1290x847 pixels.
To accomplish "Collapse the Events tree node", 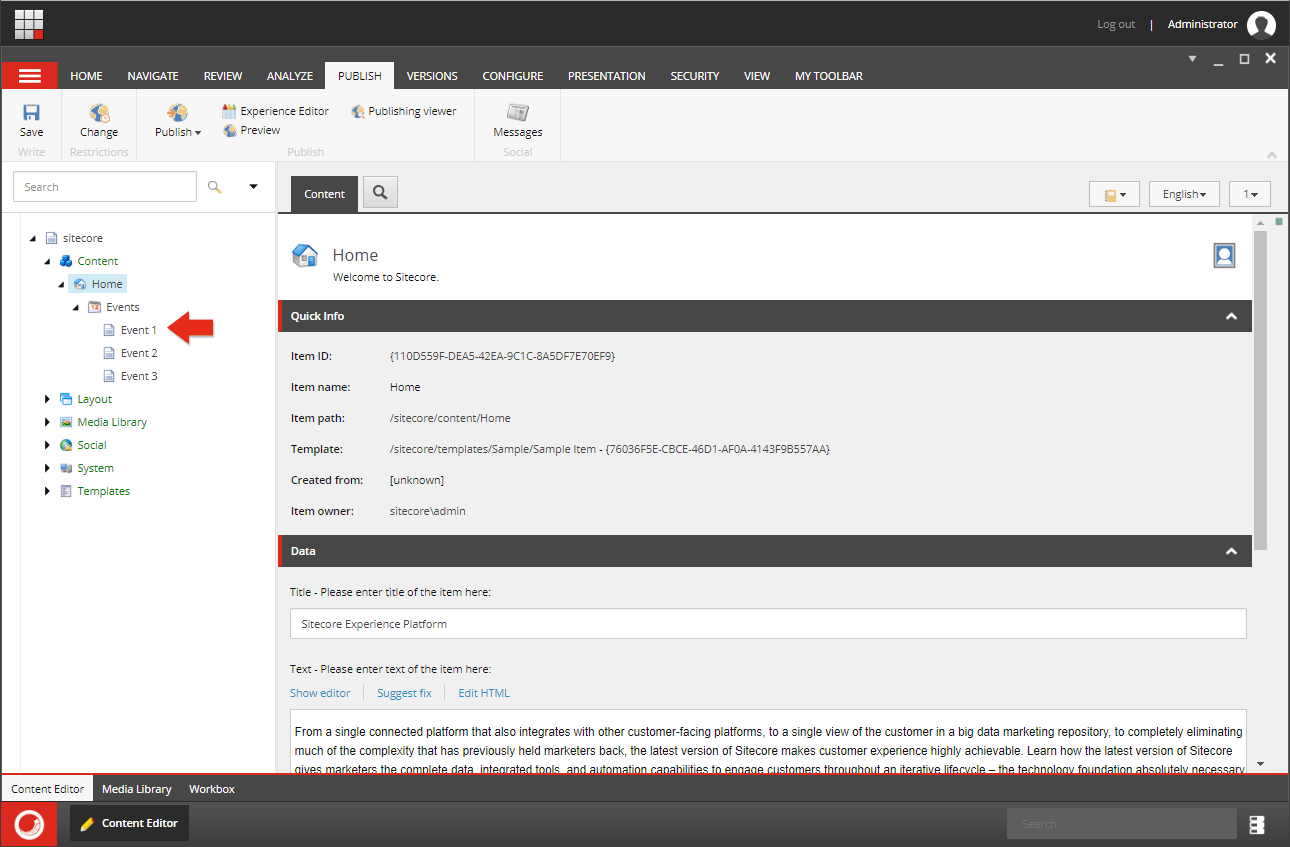I will 76,307.
